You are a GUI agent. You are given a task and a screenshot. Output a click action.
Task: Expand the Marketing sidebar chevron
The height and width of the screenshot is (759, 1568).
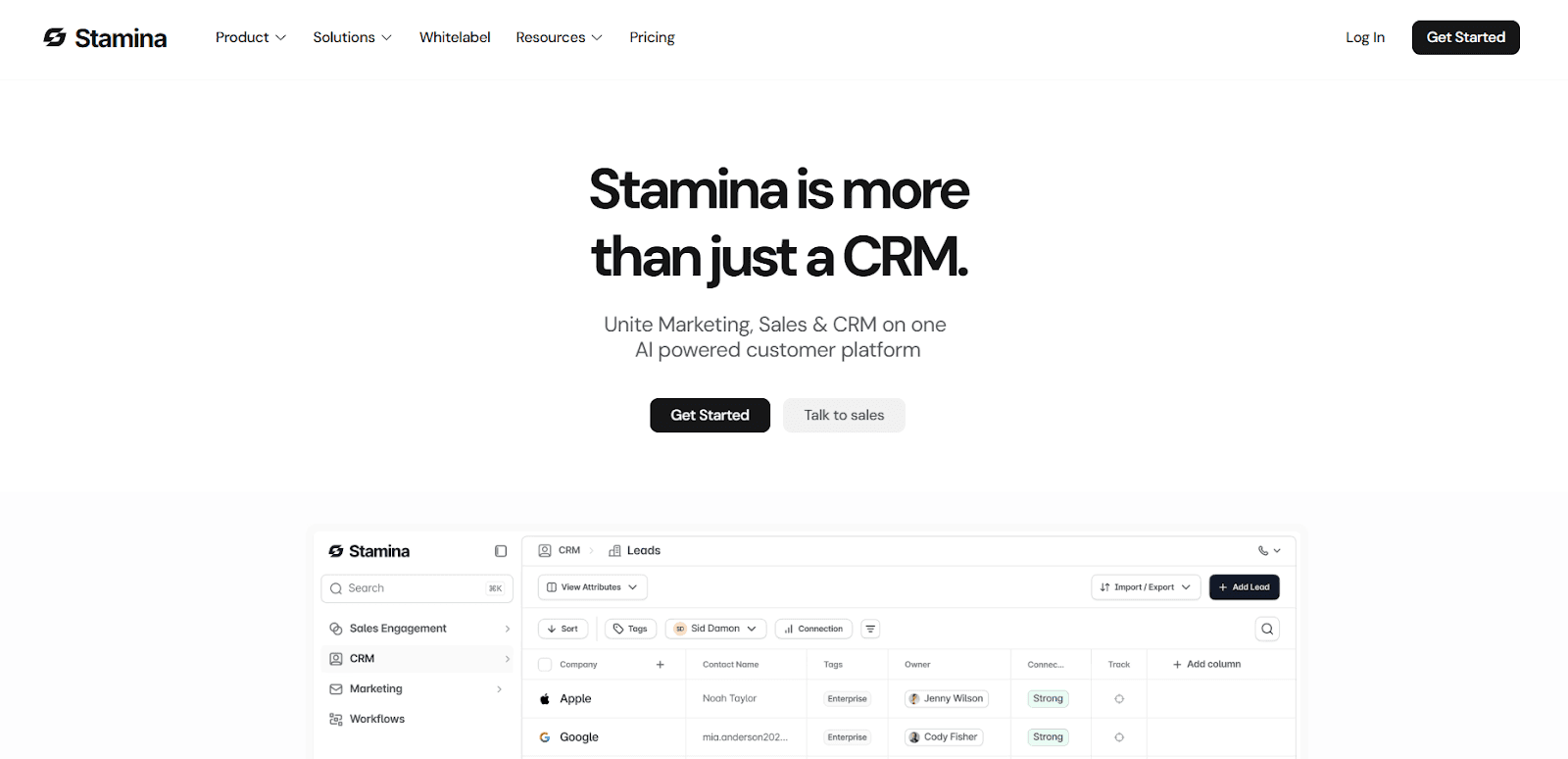(499, 689)
